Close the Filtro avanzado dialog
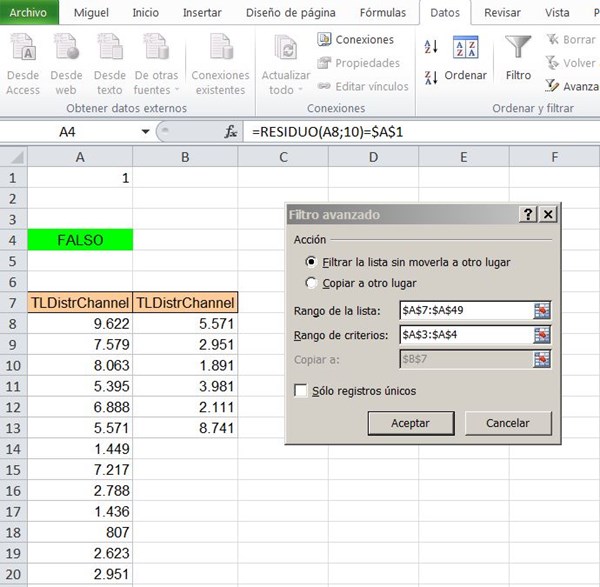Viewport: 600px width, 587px height. coord(548,214)
